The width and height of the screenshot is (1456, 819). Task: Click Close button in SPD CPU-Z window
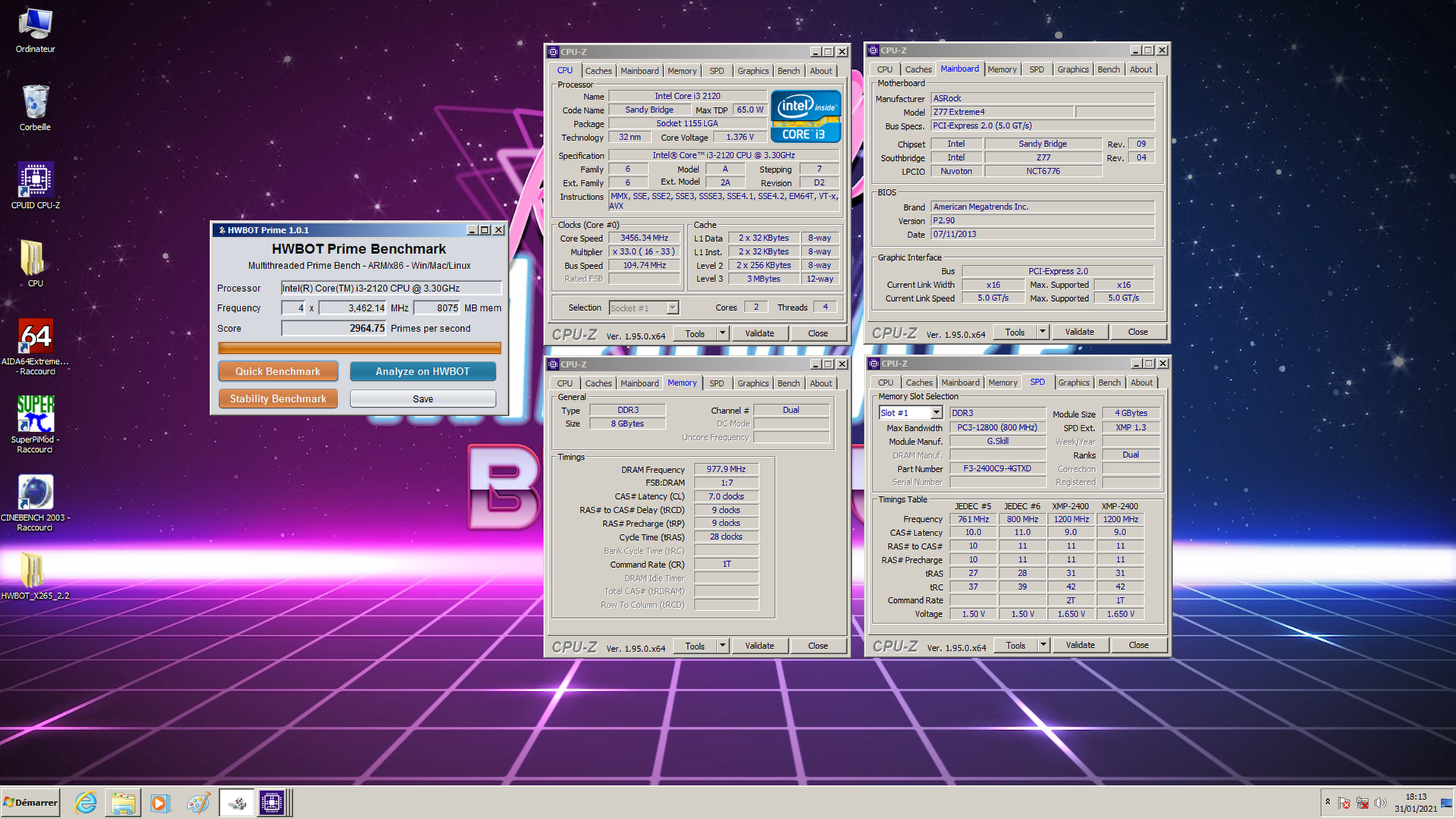coord(1138,645)
